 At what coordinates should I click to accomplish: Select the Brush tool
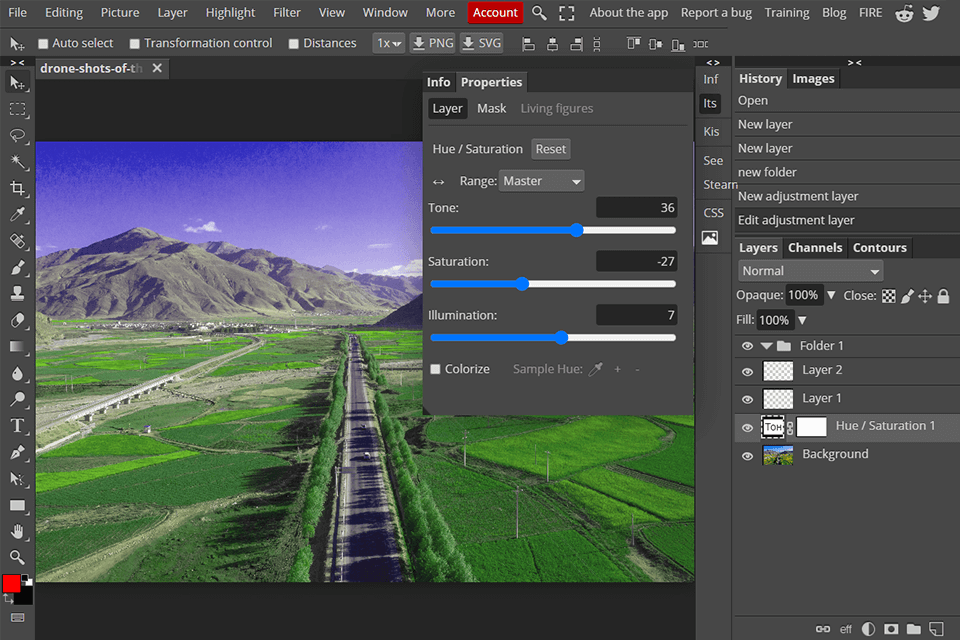(x=17, y=267)
